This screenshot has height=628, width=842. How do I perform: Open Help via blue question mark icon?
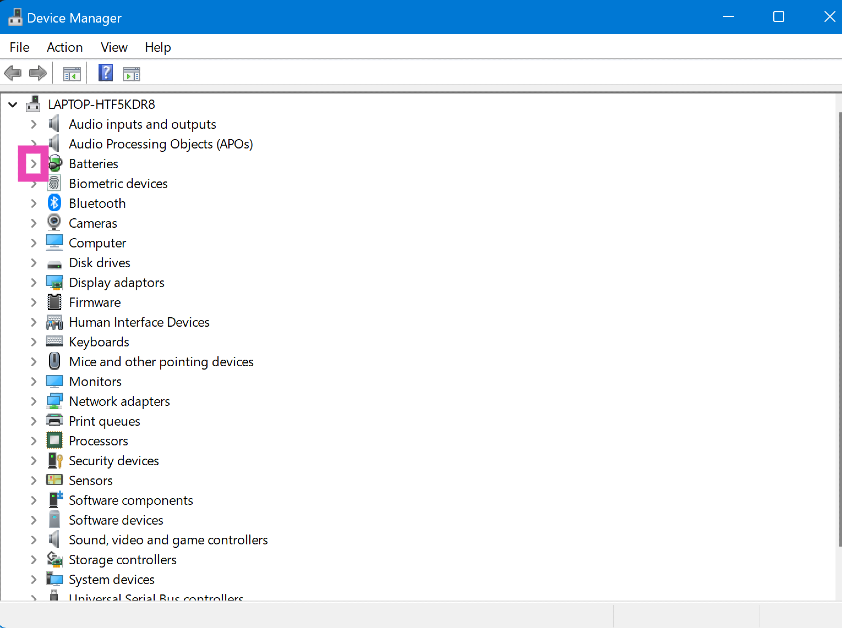pos(105,73)
